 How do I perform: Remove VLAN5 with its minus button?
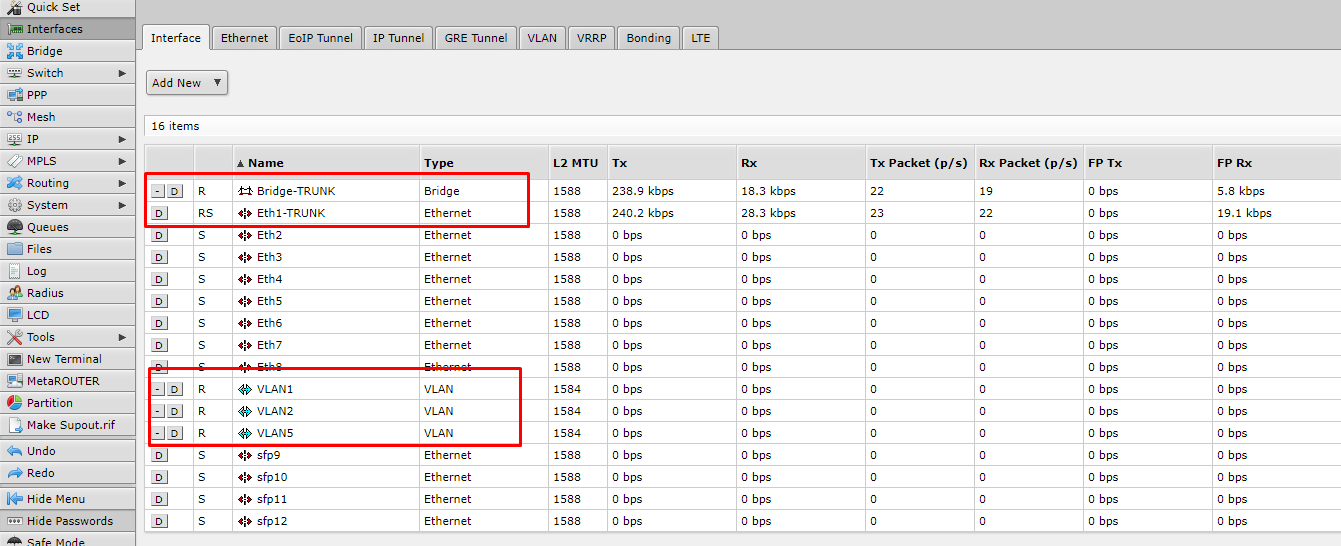(x=158, y=433)
